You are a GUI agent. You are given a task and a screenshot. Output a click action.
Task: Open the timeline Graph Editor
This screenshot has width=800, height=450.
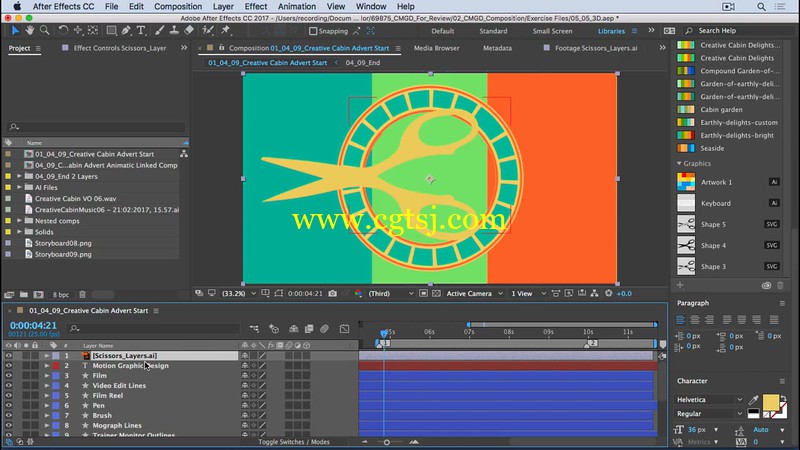344,329
